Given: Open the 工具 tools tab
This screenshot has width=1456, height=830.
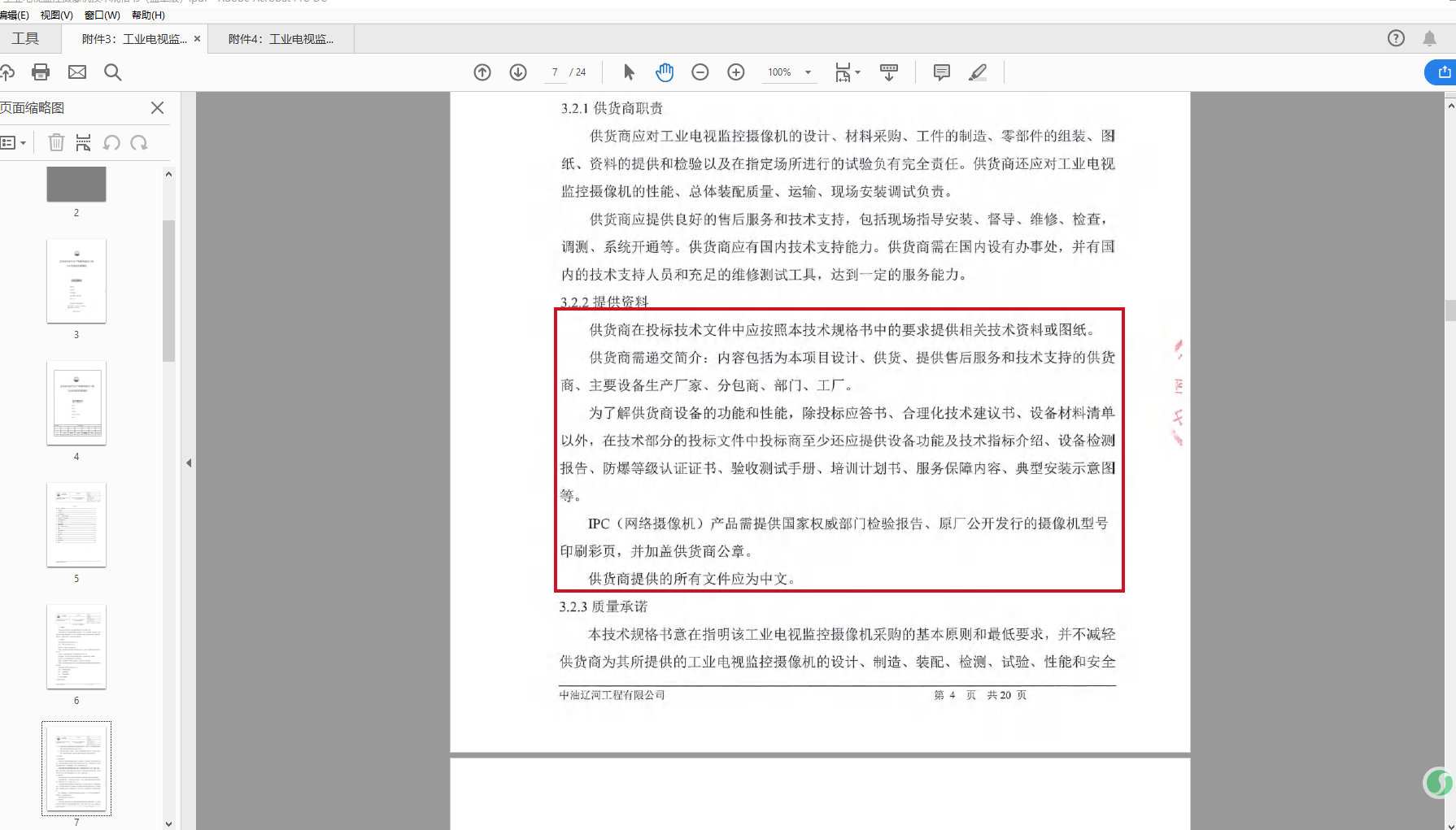Looking at the screenshot, I should click(25, 38).
